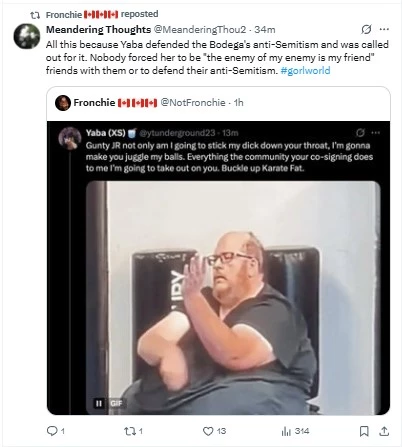Open @MeanderingThou2 profile handle
The width and height of the screenshot is (402, 447).
click(x=199, y=30)
